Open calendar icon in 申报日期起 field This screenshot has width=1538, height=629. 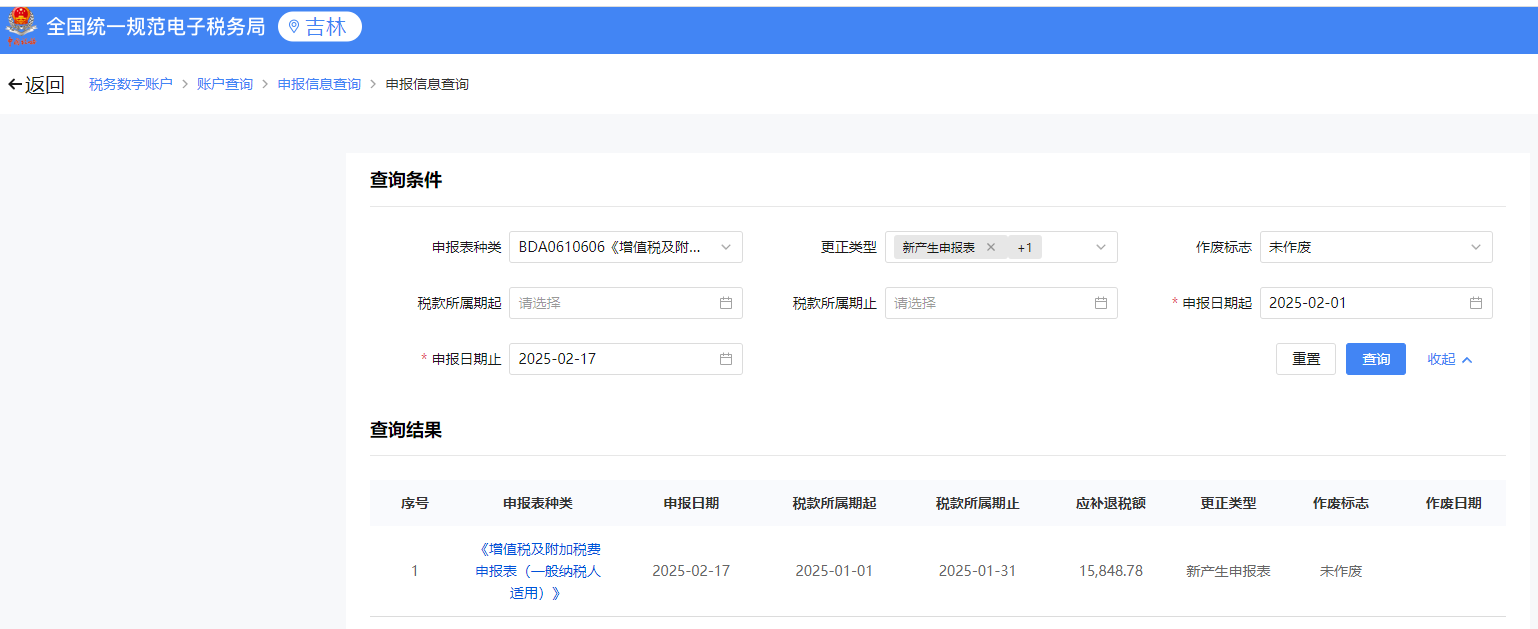(1476, 303)
